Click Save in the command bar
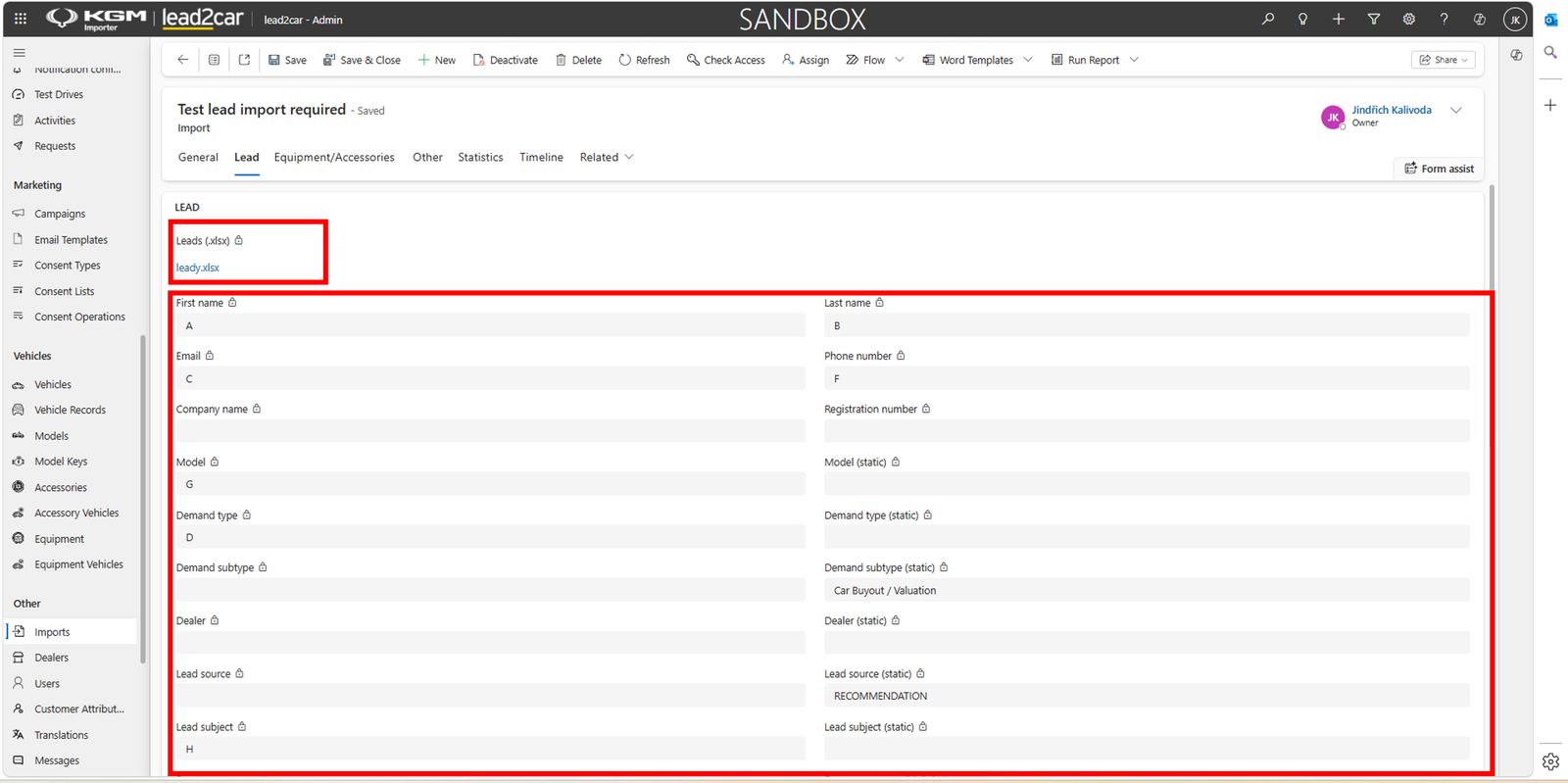Screen dimensions: 1568x783 (x=287, y=60)
